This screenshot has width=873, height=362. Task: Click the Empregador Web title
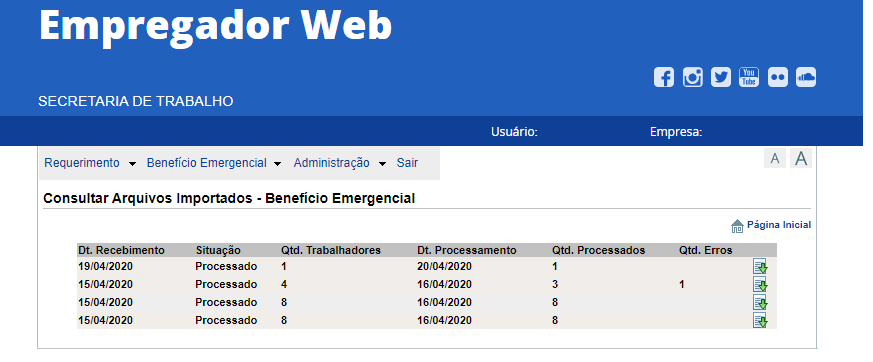click(215, 25)
